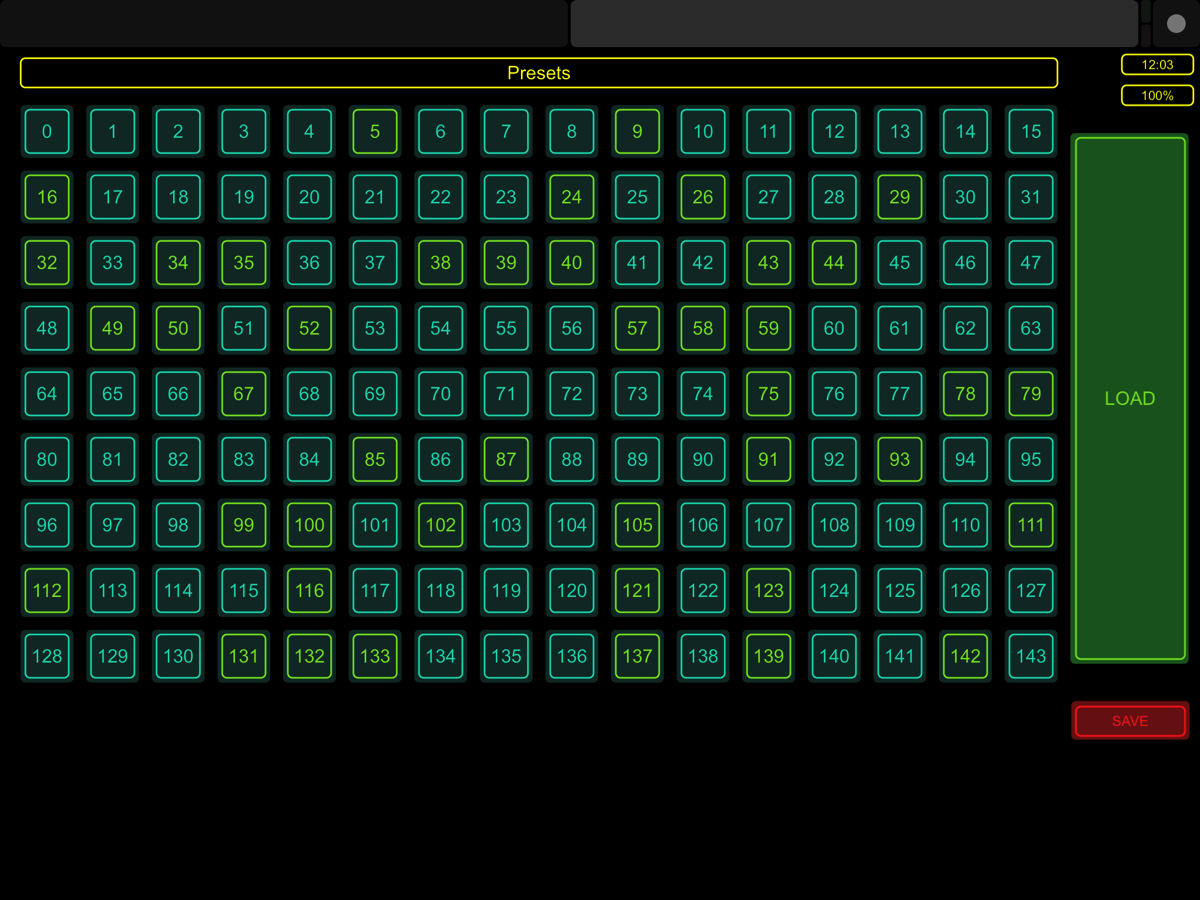Select preset slot 96
Screen dimensions: 1200x900
(47, 525)
